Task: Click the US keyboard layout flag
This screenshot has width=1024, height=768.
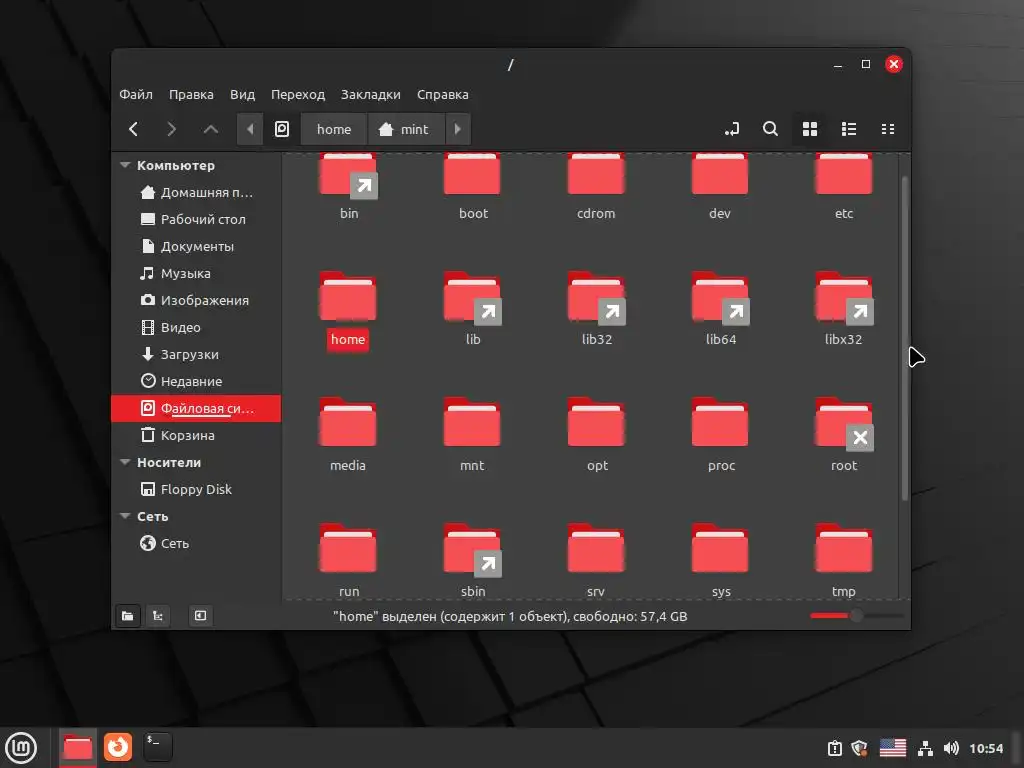Action: click(893, 748)
